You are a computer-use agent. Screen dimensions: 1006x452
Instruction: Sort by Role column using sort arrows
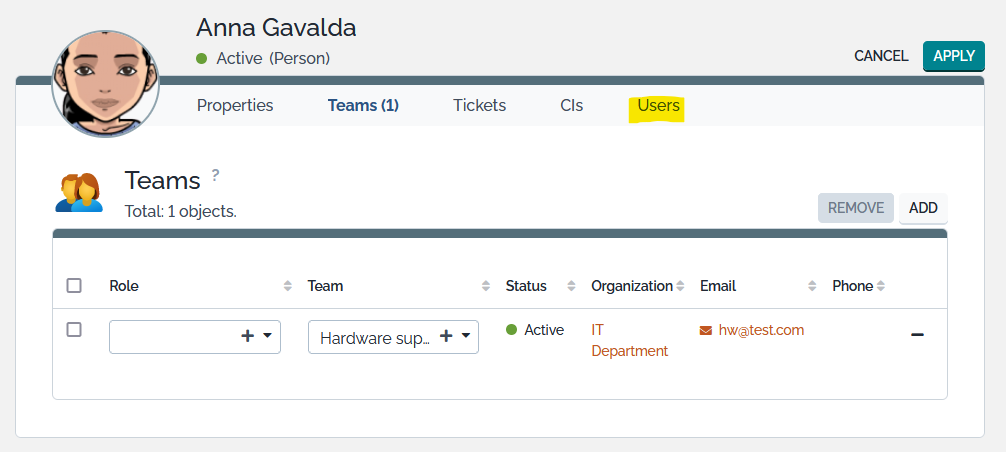click(289, 286)
